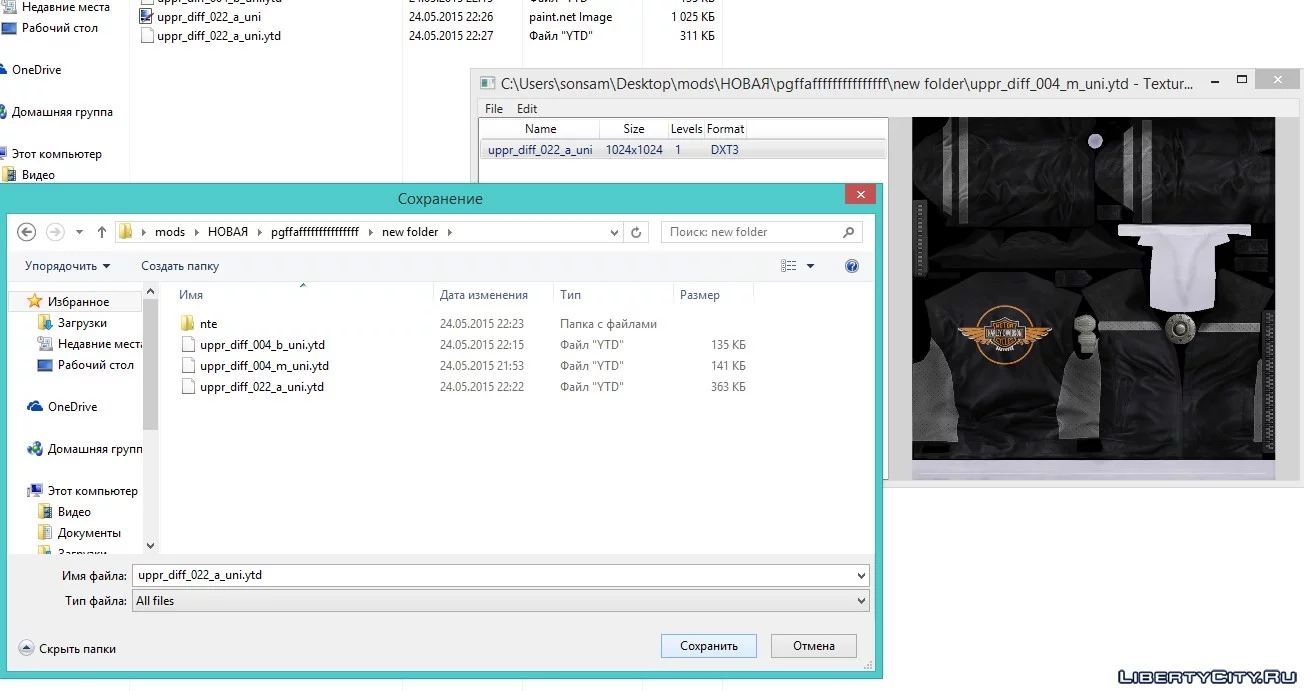This screenshot has height=691, width=1304.
Task: Navigate to mods in the breadcrumb path
Action: [x=170, y=232]
